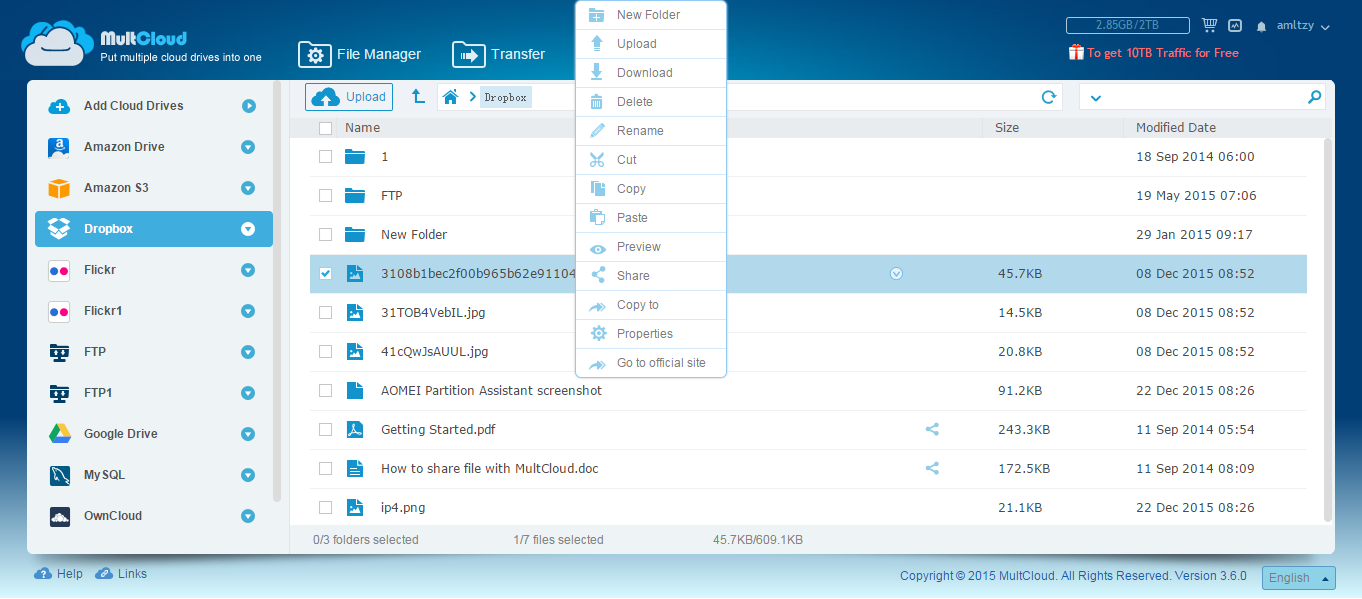Image resolution: width=1362 pixels, height=599 pixels.
Task: Open the Links footer link
Action: [121, 574]
